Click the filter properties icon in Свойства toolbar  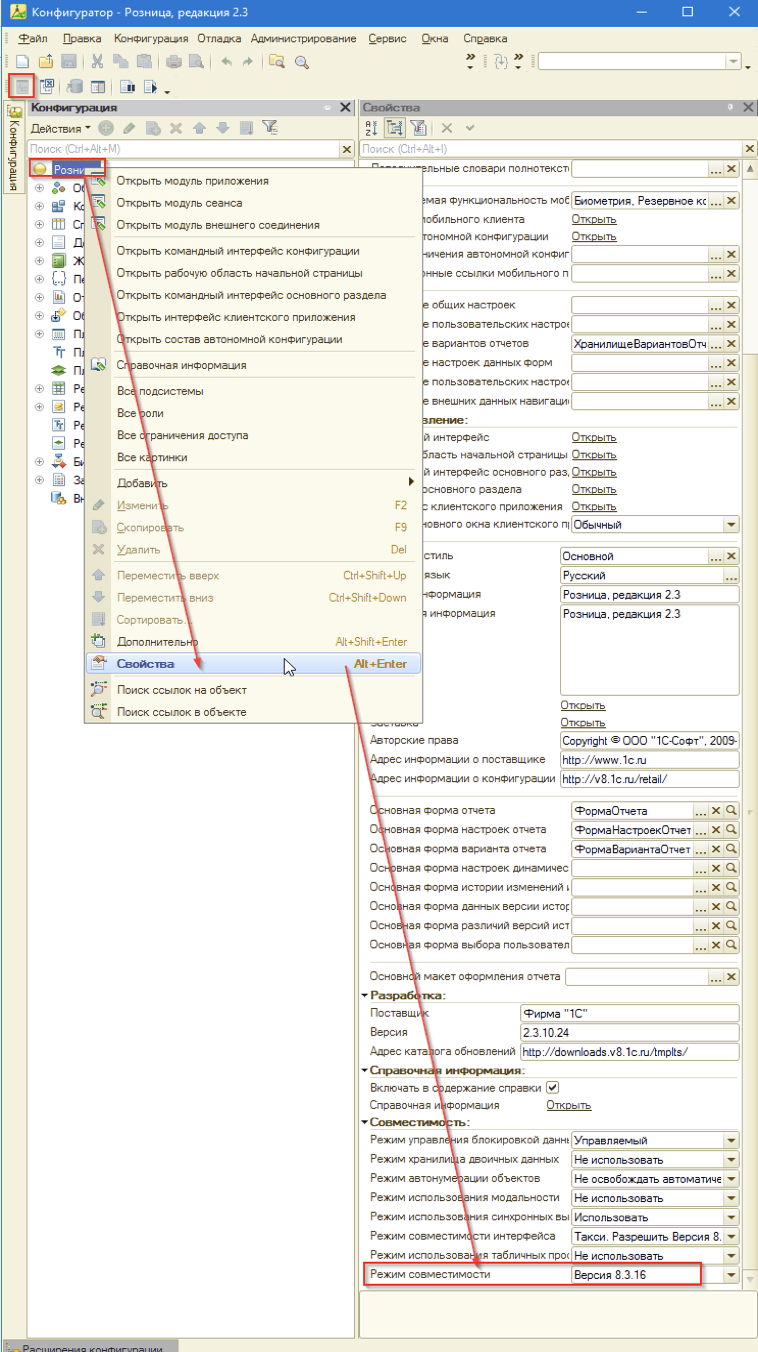pyautogui.click(x=418, y=128)
